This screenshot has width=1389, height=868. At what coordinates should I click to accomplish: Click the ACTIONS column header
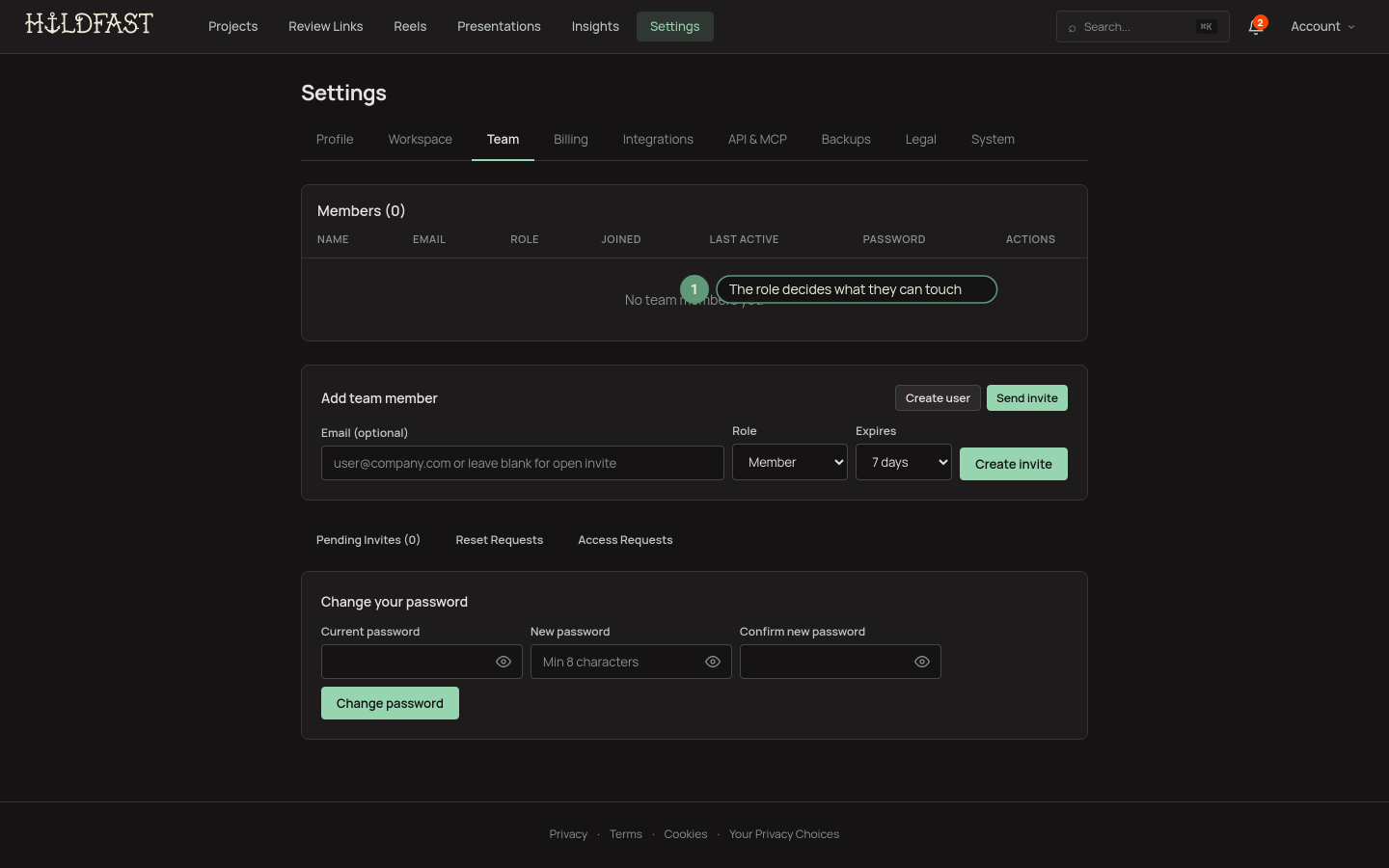point(1030,239)
